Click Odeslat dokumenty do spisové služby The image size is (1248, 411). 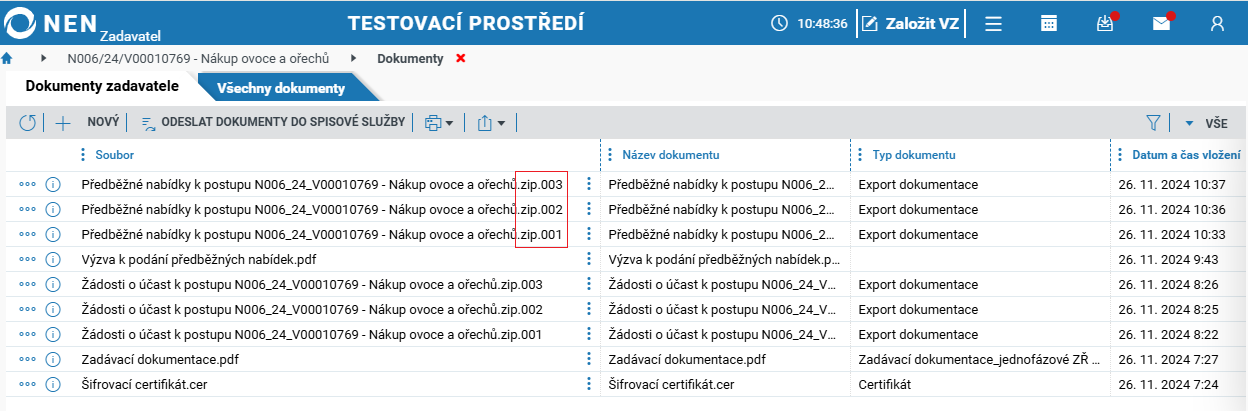(273, 123)
